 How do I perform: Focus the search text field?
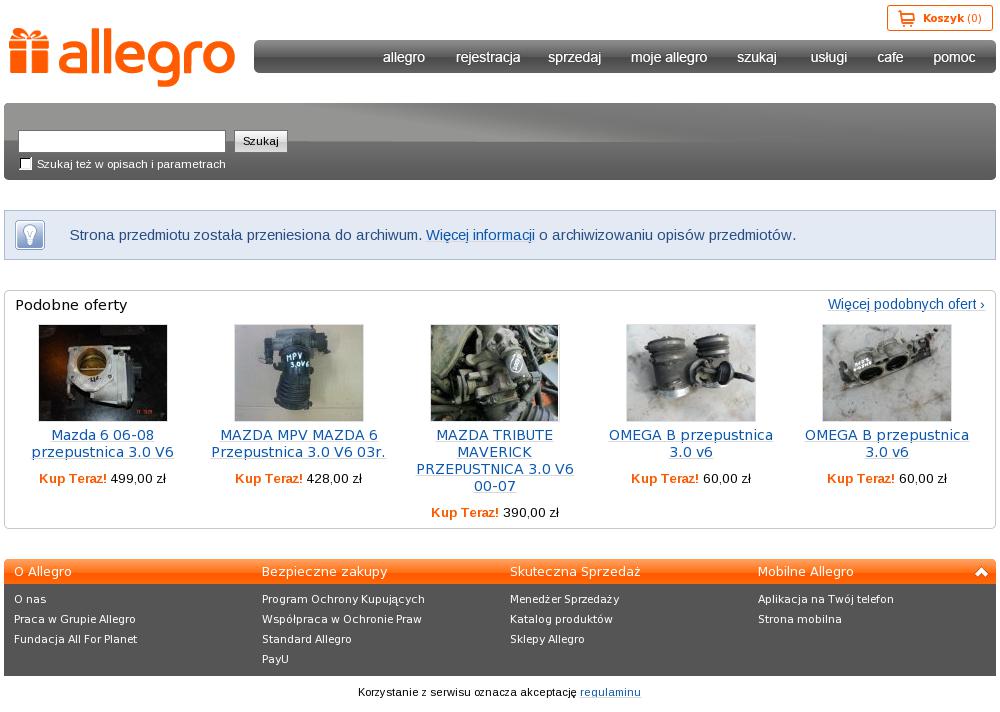tap(122, 141)
